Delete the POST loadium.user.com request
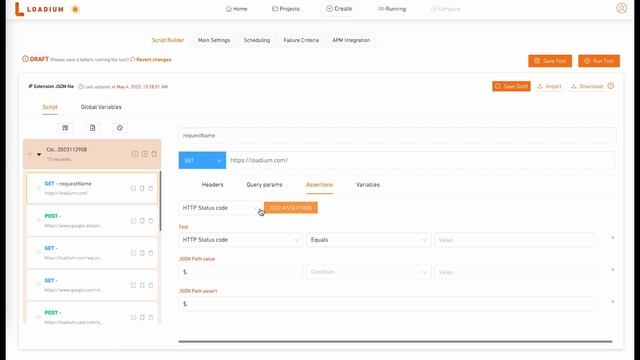The image size is (640, 360). click(151, 317)
